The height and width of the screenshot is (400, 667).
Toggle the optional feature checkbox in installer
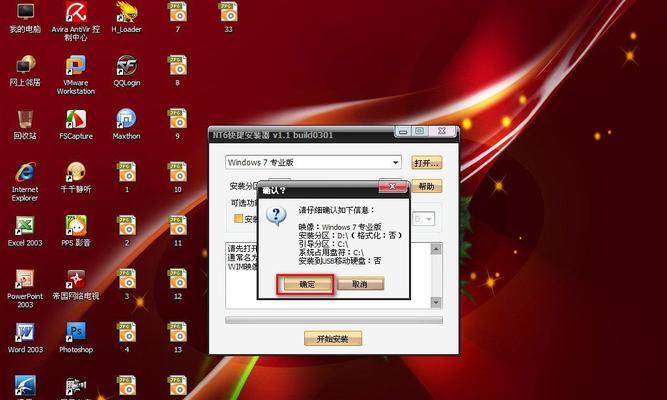pos(239,219)
